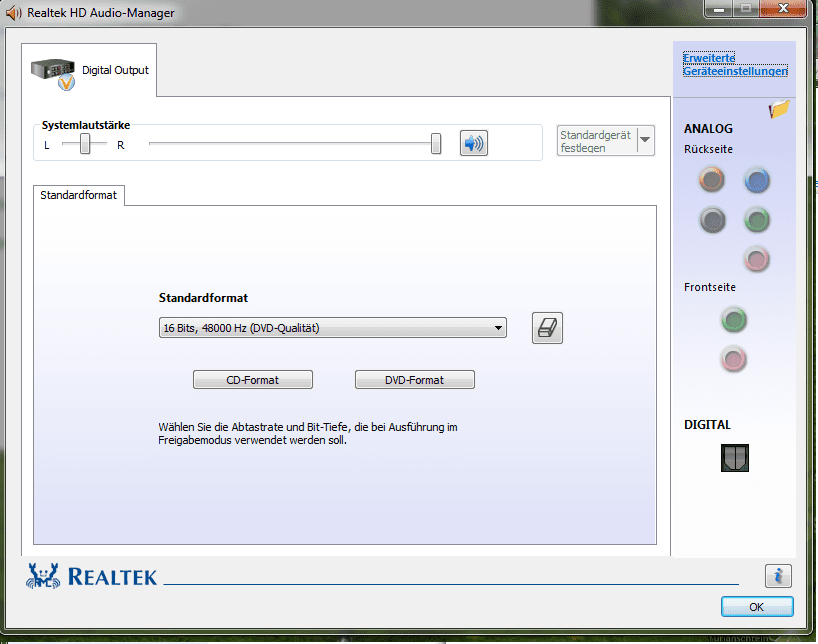The image size is (818, 644).
Task: Expand the Standardgerät festlegen dropdown arrow
Action: (x=645, y=140)
